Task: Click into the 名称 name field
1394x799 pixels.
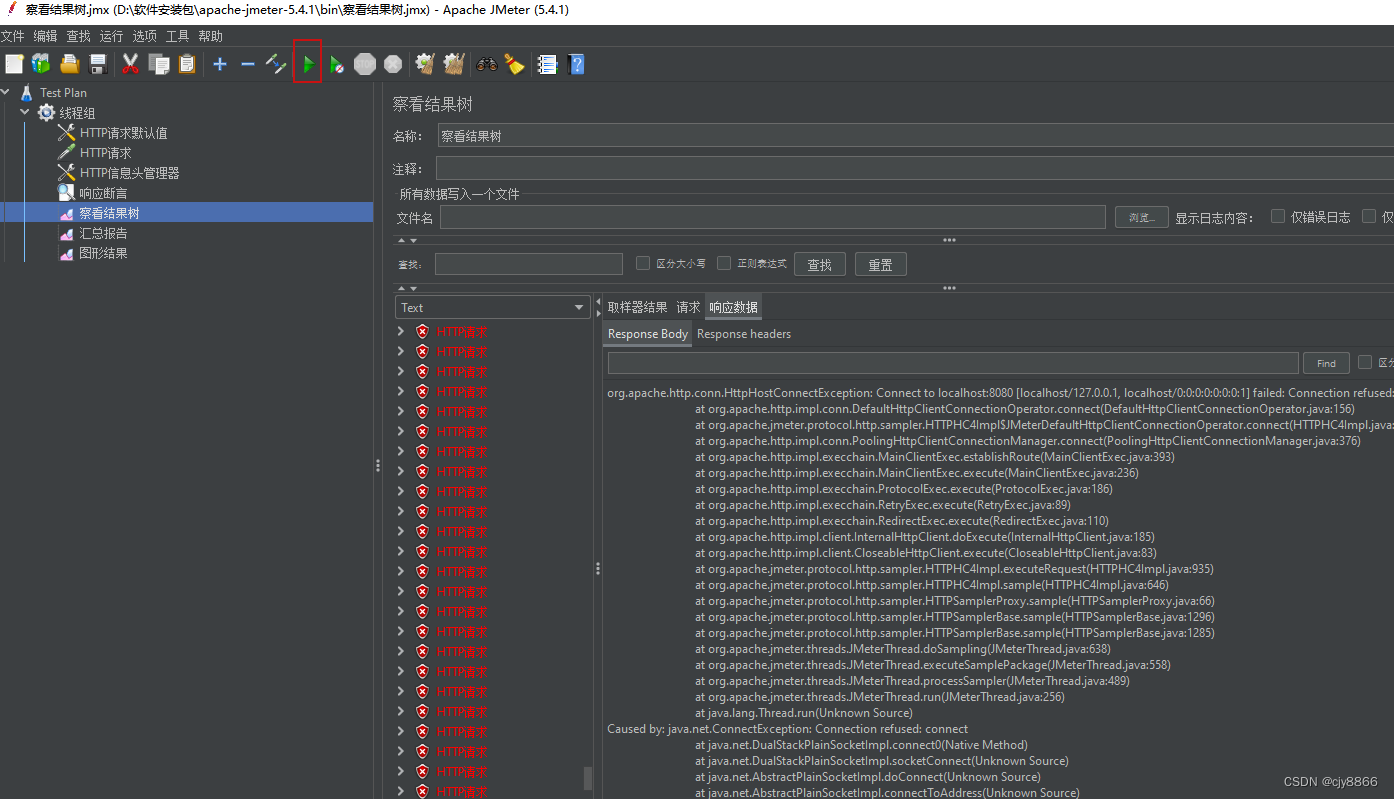Action: click(916, 136)
